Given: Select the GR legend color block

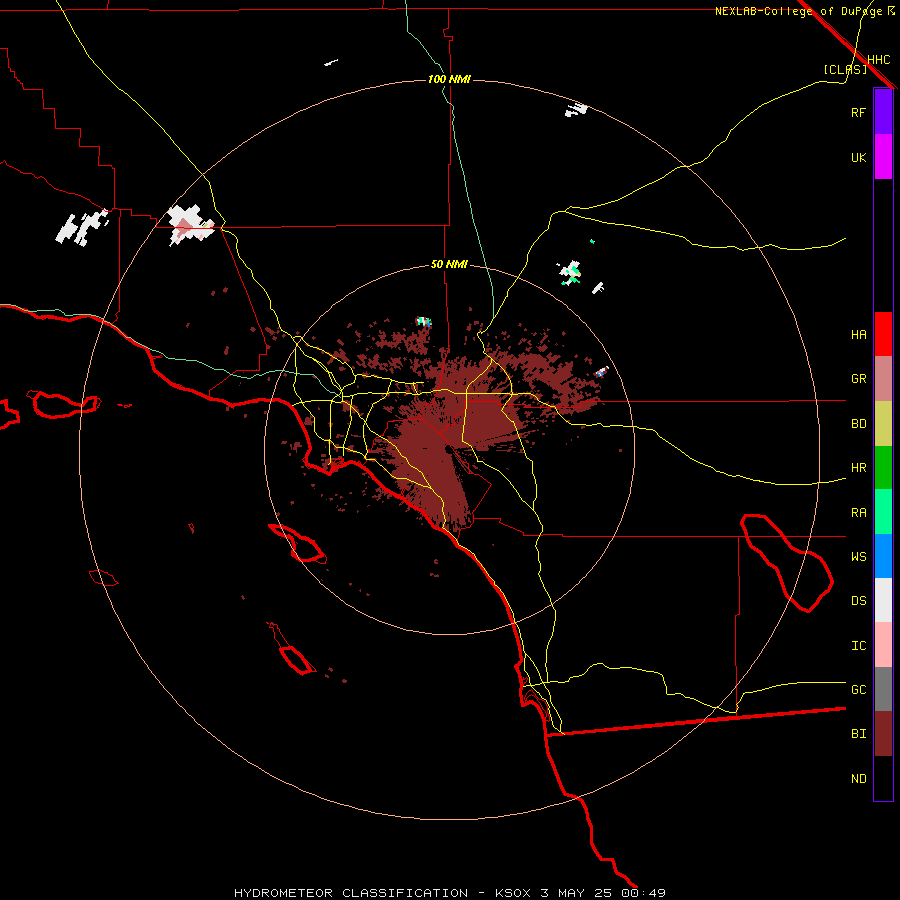Looking at the screenshot, I should point(883,379).
